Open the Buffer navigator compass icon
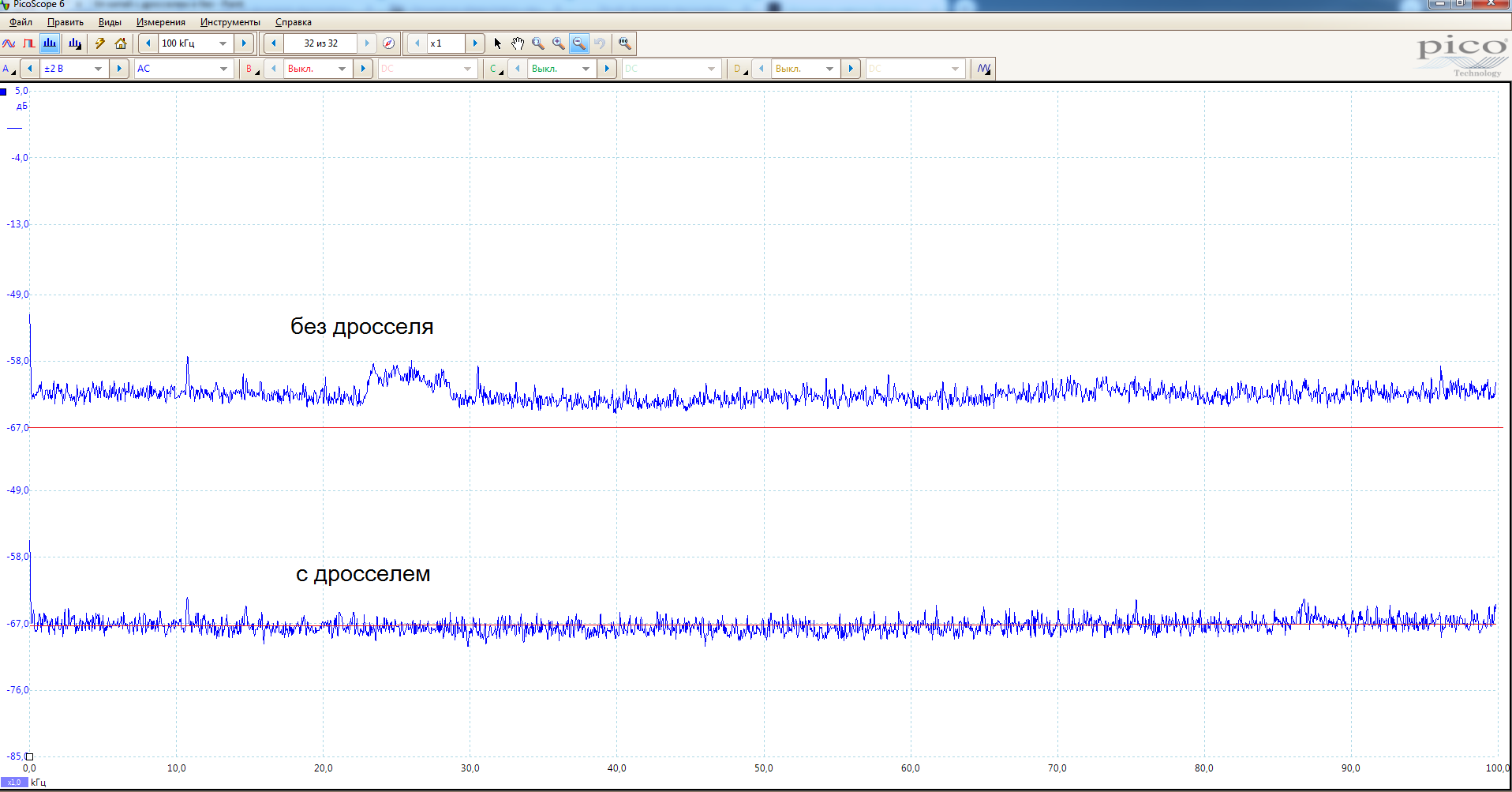This screenshot has height=792, width=1512. [x=388, y=43]
